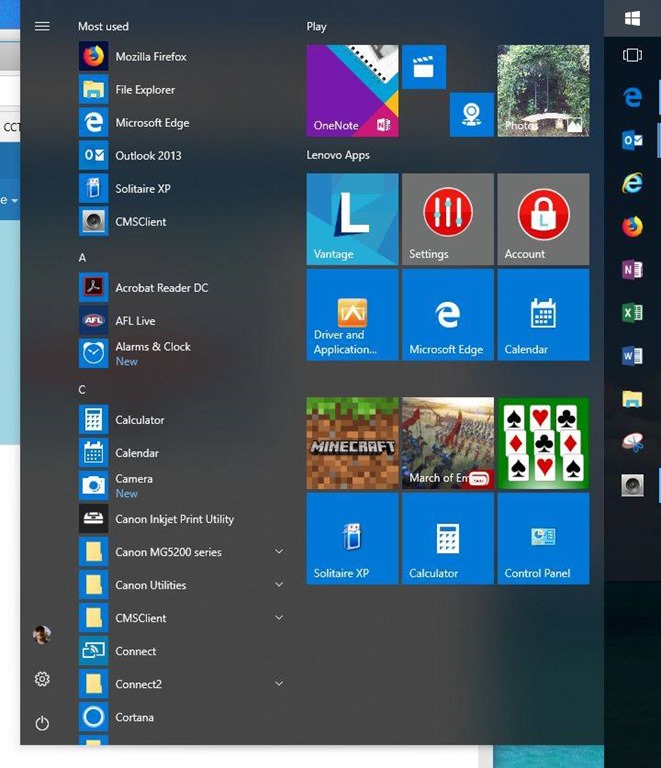Open Settings gear in Start sidebar
The height and width of the screenshot is (768, 661).
click(42, 679)
